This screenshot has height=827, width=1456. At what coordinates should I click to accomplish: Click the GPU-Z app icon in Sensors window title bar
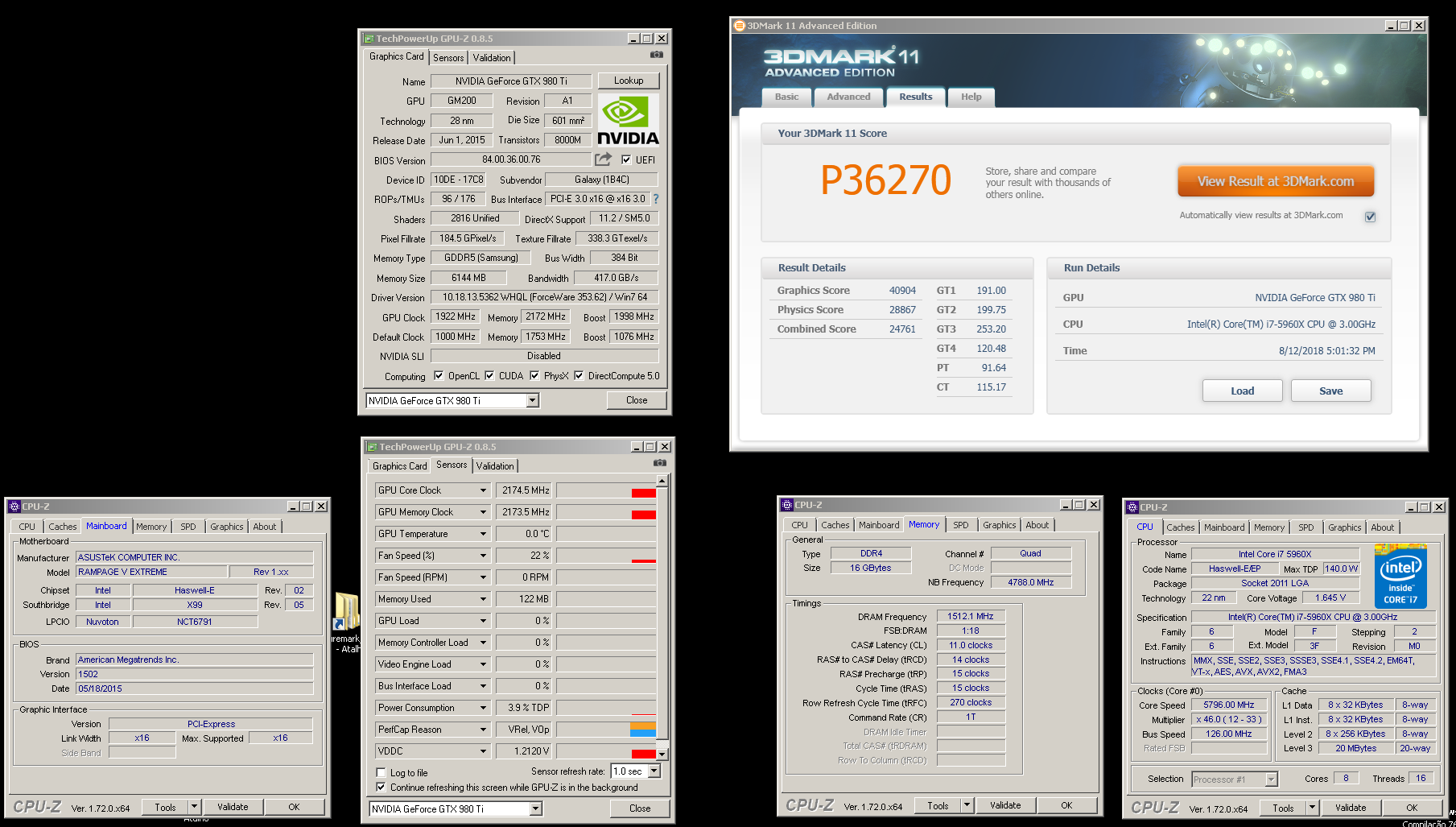[x=372, y=447]
